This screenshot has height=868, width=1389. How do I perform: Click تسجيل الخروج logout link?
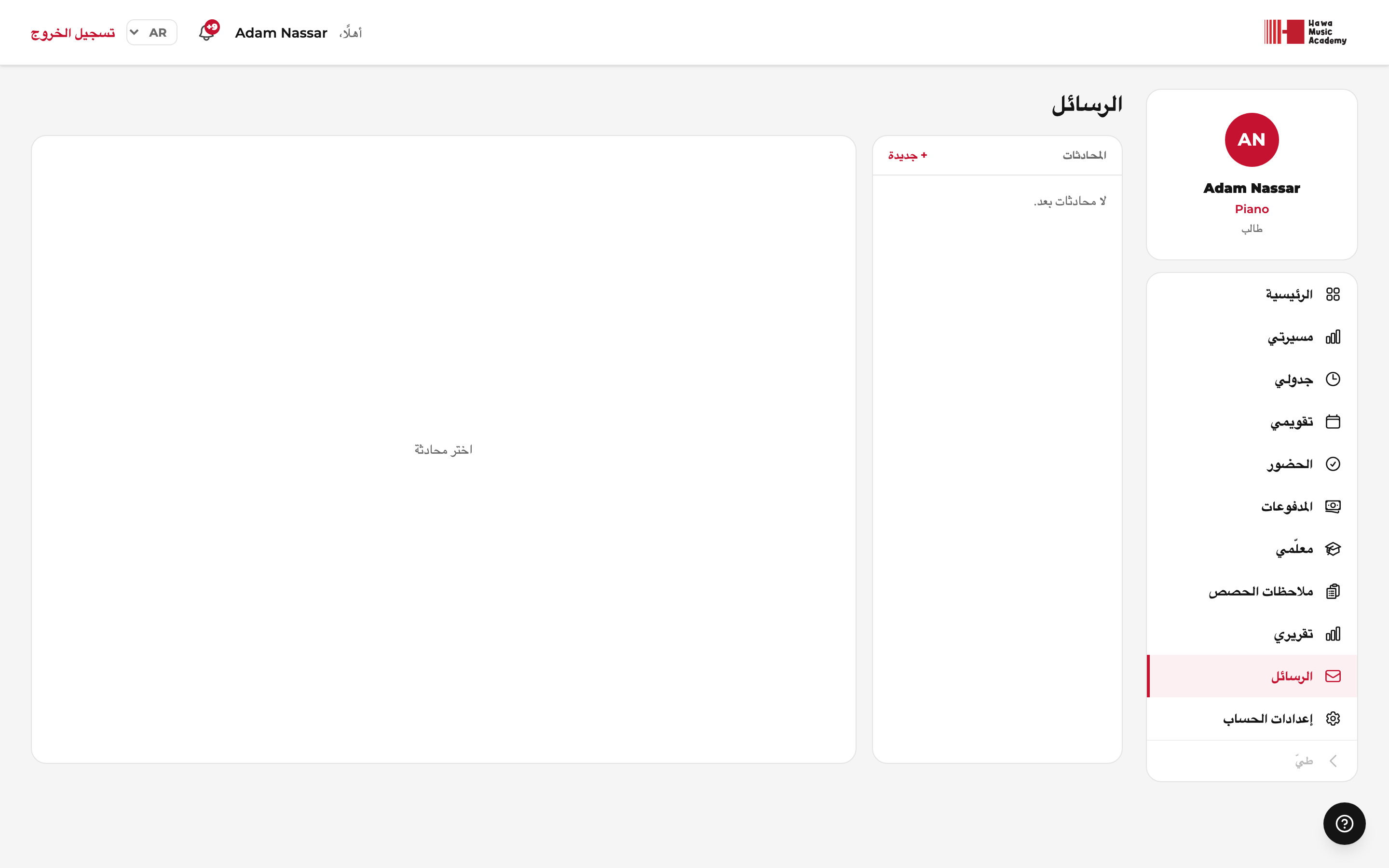point(73,33)
